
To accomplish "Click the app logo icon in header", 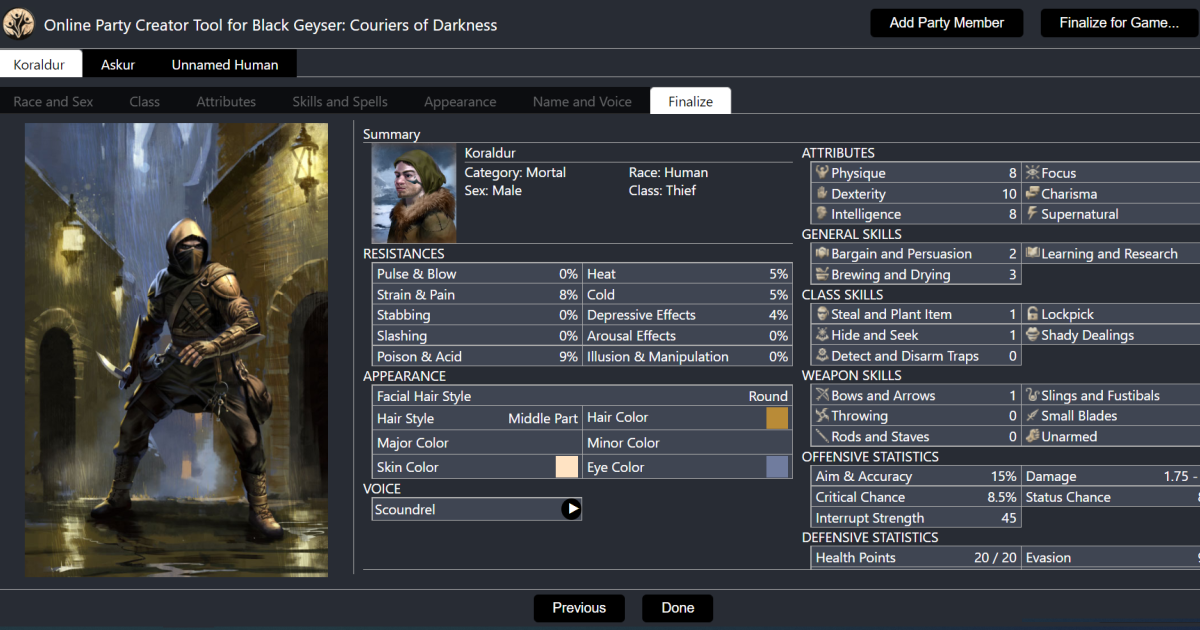I will 19,24.
